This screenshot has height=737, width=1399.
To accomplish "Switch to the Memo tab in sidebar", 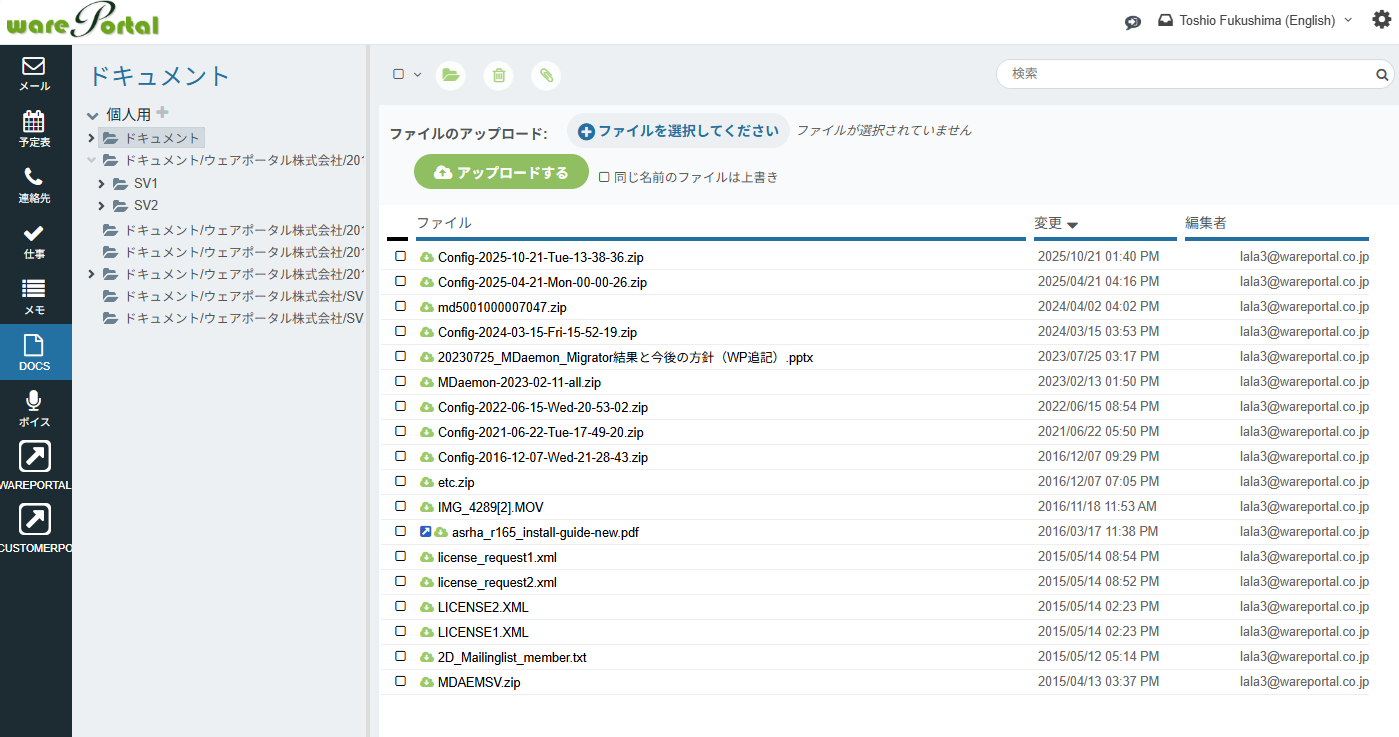I will pyautogui.click(x=34, y=296).
